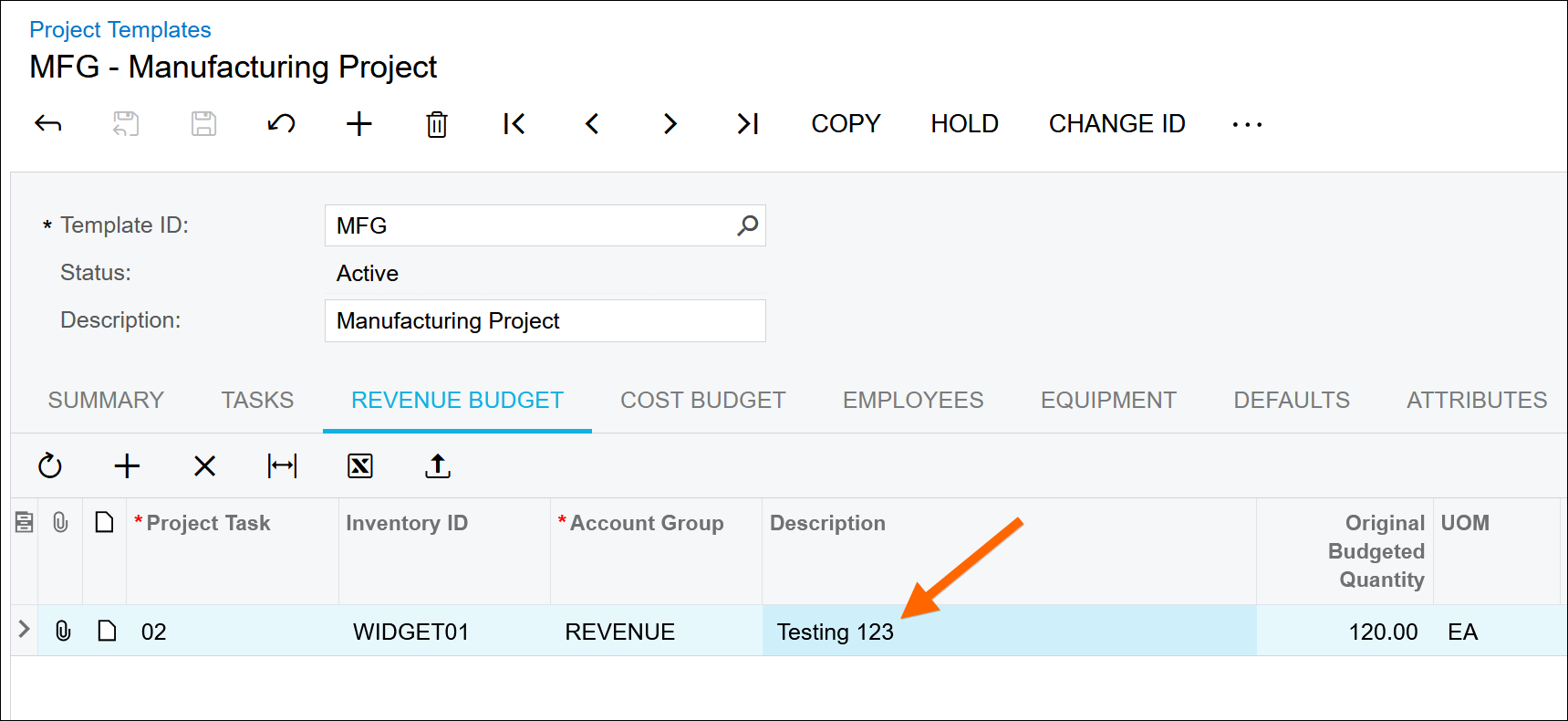Add a new template record with plus icon
The width and height of the screenshot is (1568, 721).
click(359, 124)
